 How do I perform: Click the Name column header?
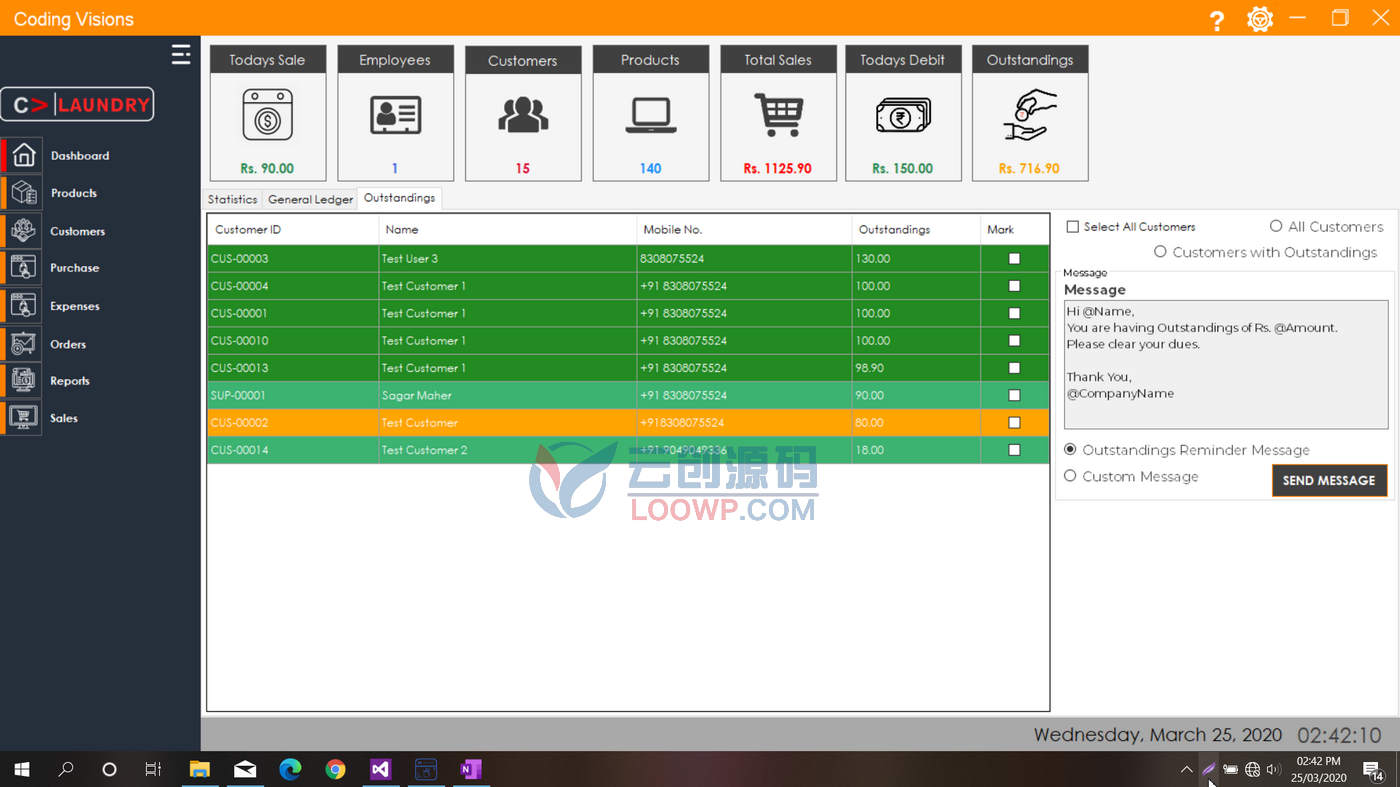508,229
